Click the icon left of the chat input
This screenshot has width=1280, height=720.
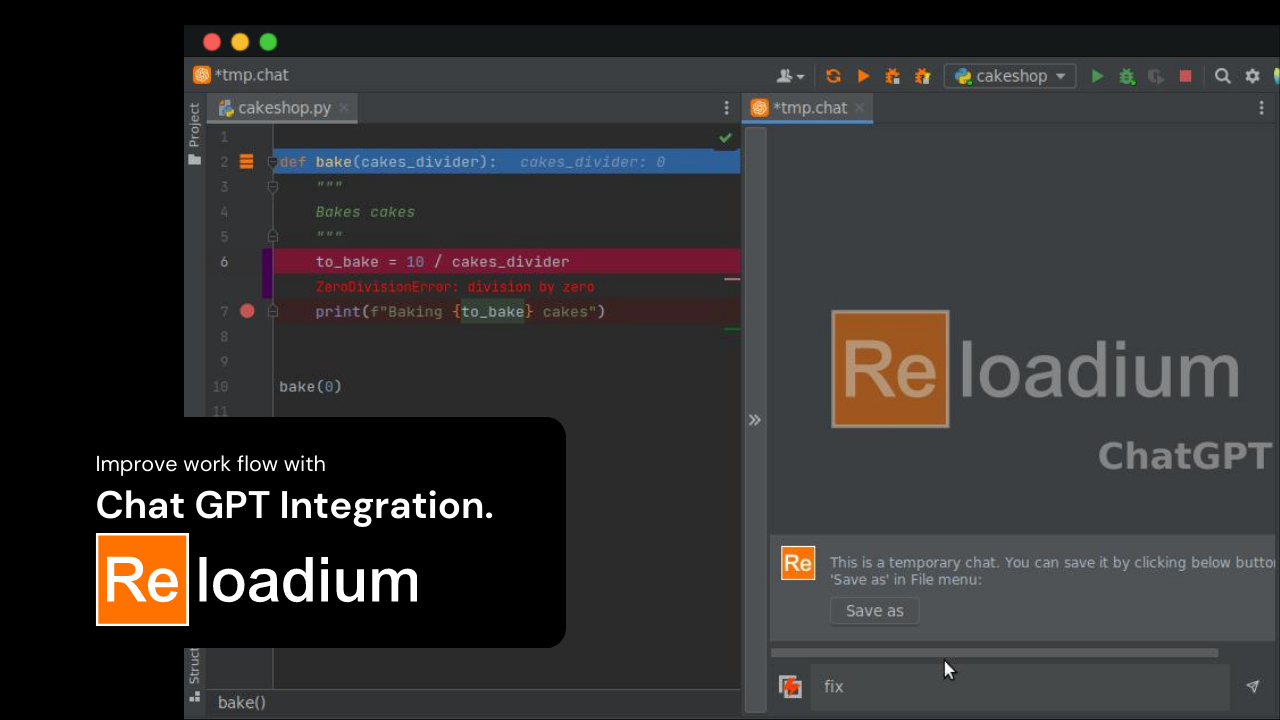tap(791, 687)
